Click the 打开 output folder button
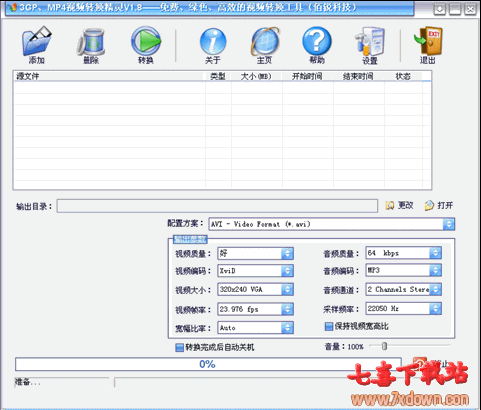481x410 pixels. click(x=439, y=205)
